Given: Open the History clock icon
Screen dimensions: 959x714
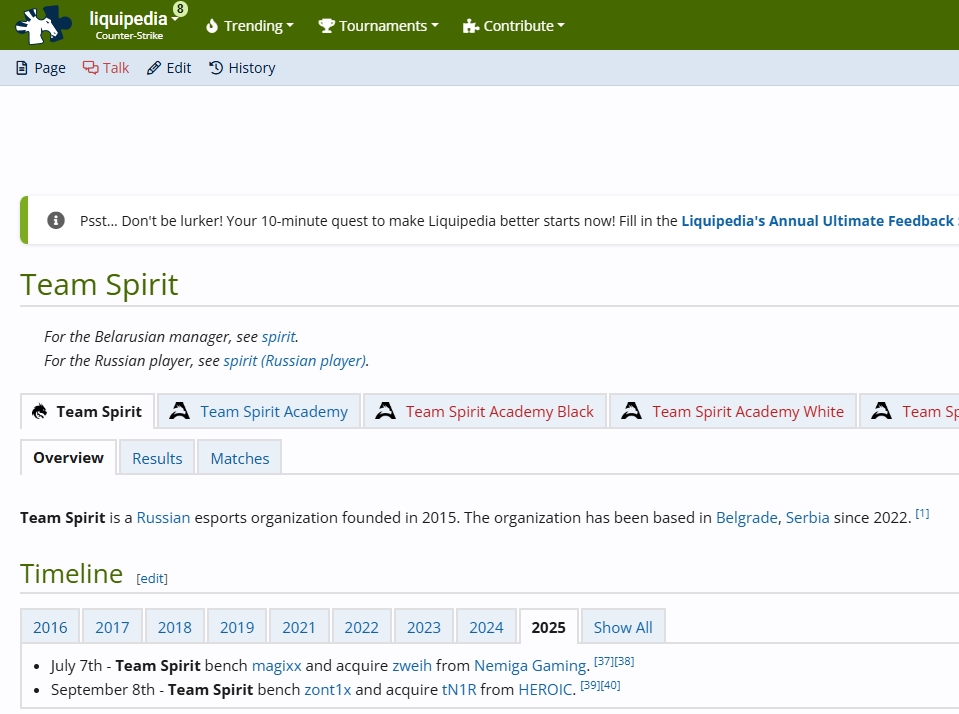Looking at the screenshot, I should (216, 68).
